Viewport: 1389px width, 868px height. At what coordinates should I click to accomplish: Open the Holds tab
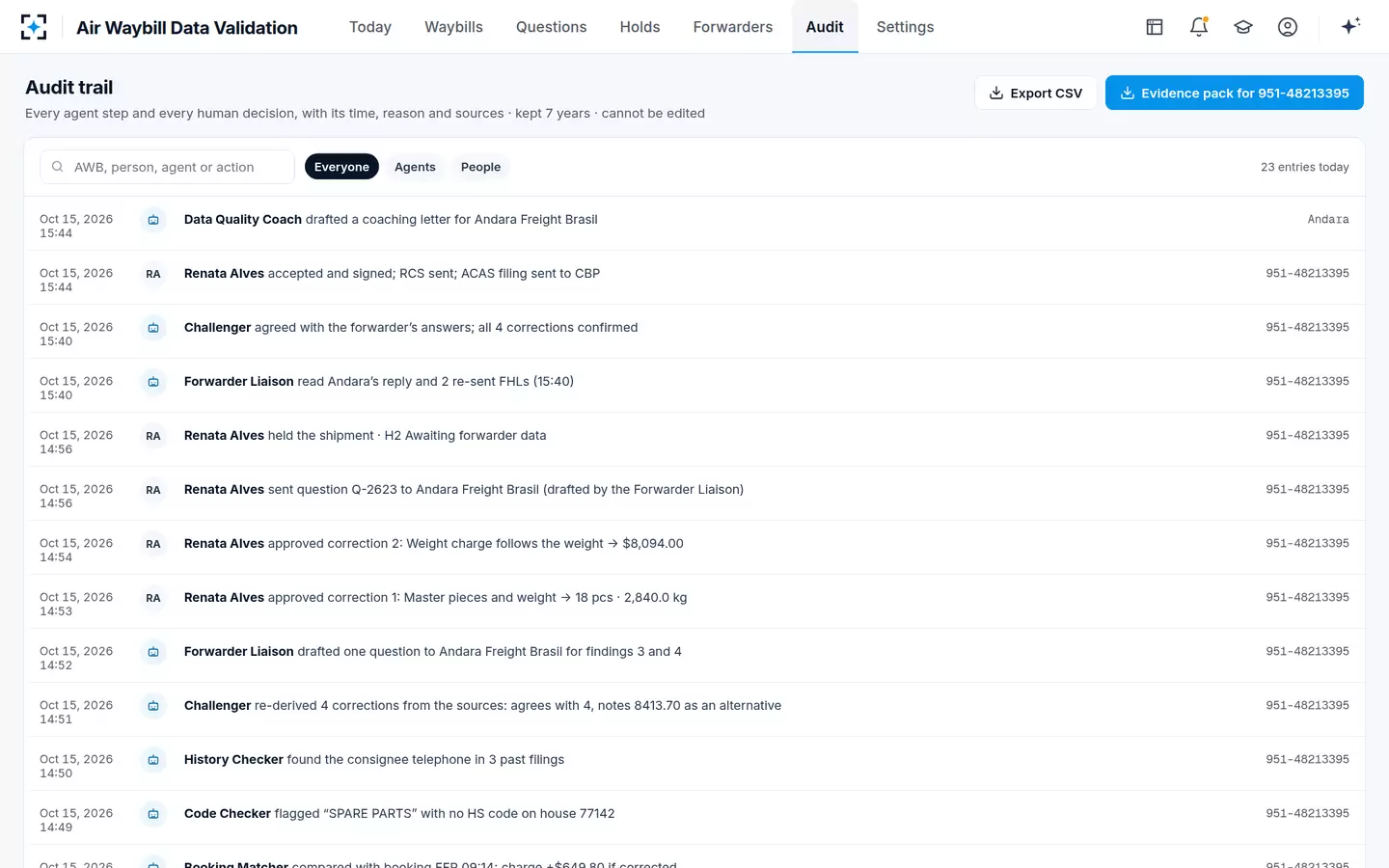click(640, 27)
